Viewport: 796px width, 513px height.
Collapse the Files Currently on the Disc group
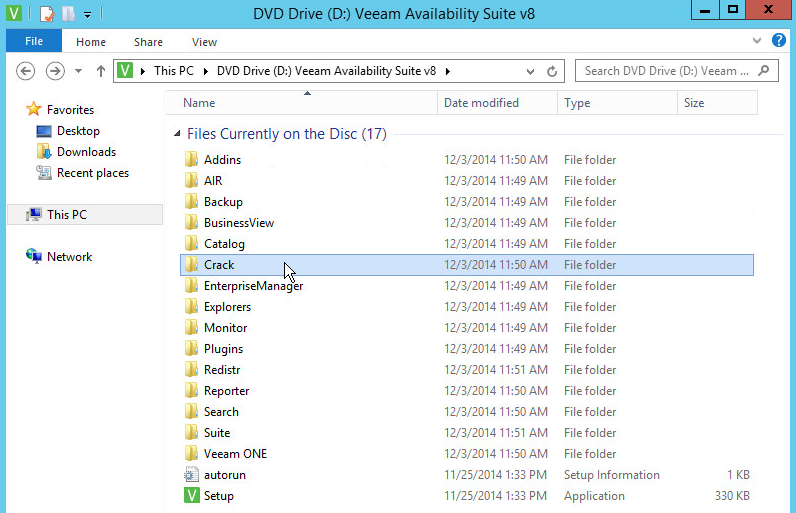pyautogui.click(x=177, y=133)
